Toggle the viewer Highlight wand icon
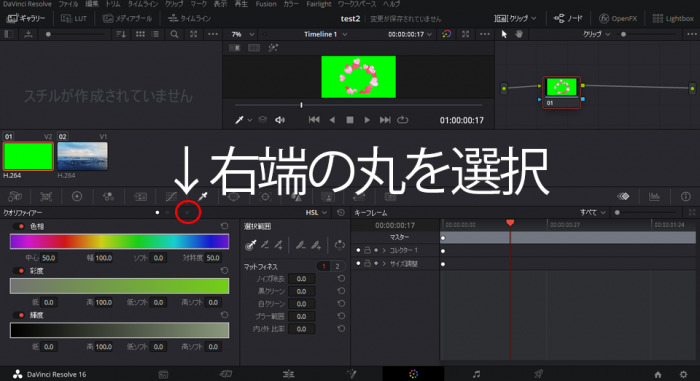 pos(273,48)
